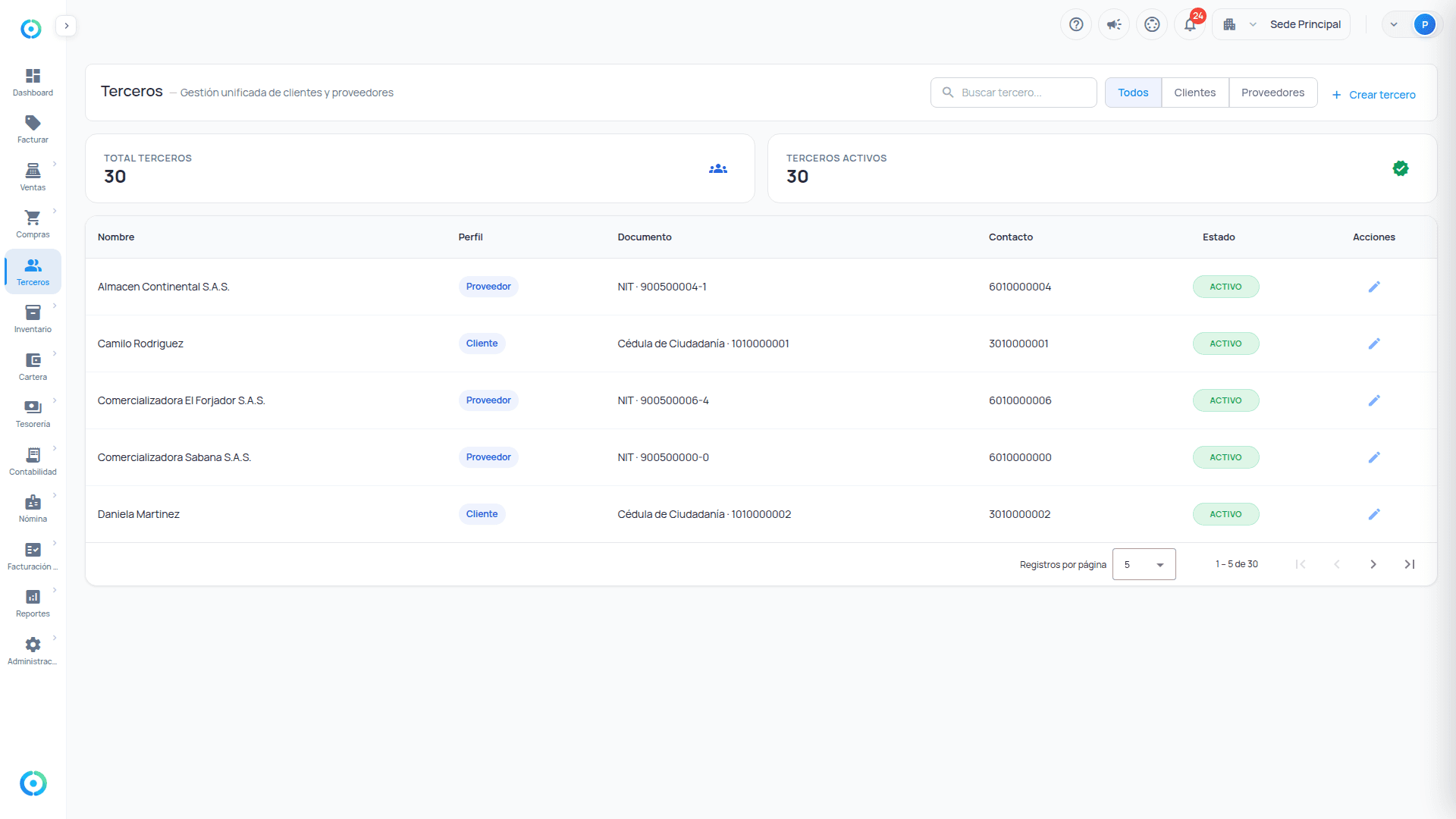Image resolution: width=1456 pixels, height=819 pixels.
Task: Click Crear tercero button
Action: [1373, 95]
